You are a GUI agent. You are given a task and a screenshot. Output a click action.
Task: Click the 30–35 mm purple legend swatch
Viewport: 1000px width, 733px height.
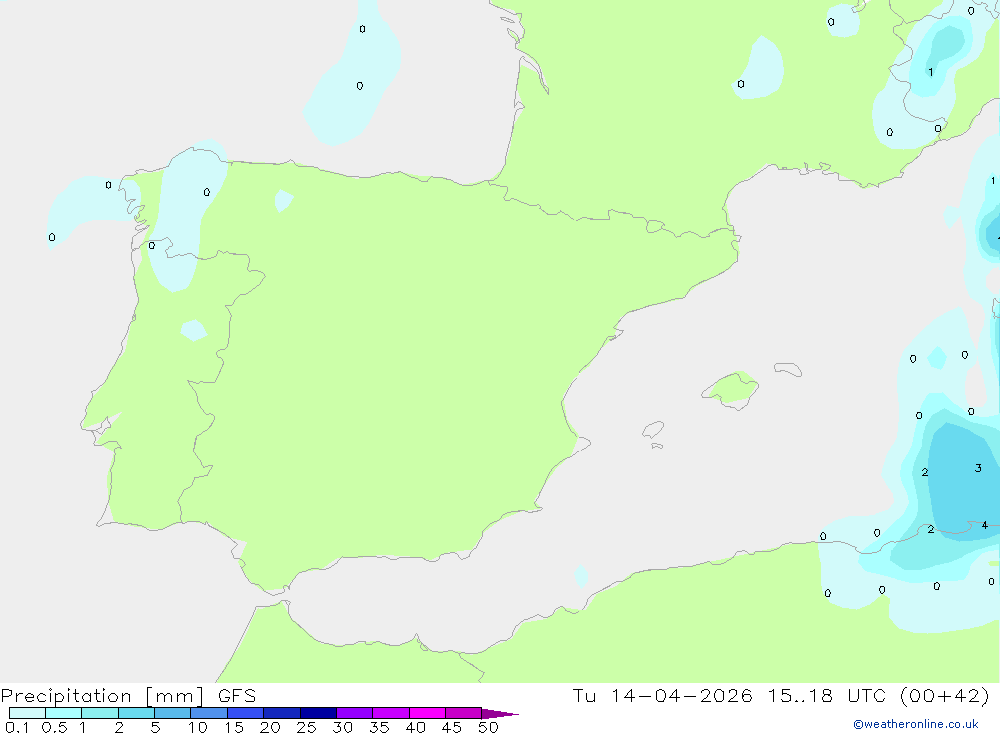355,713
